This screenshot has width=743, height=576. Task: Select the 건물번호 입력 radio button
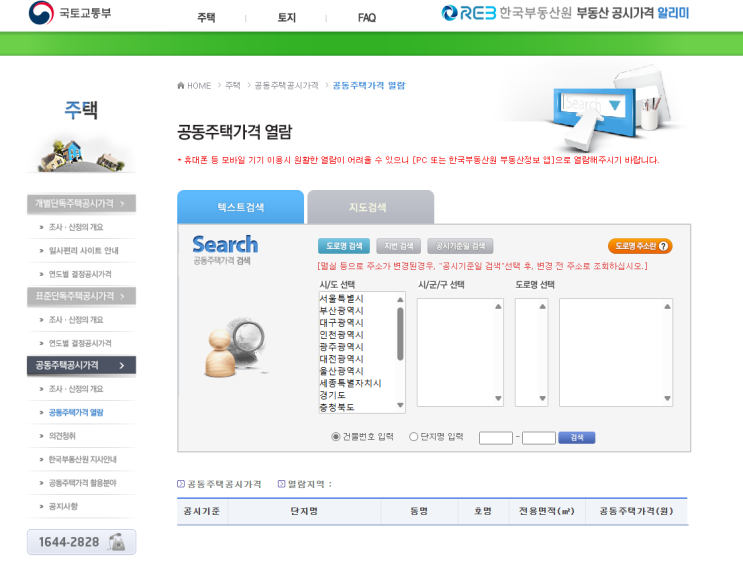tap(335, 437)
